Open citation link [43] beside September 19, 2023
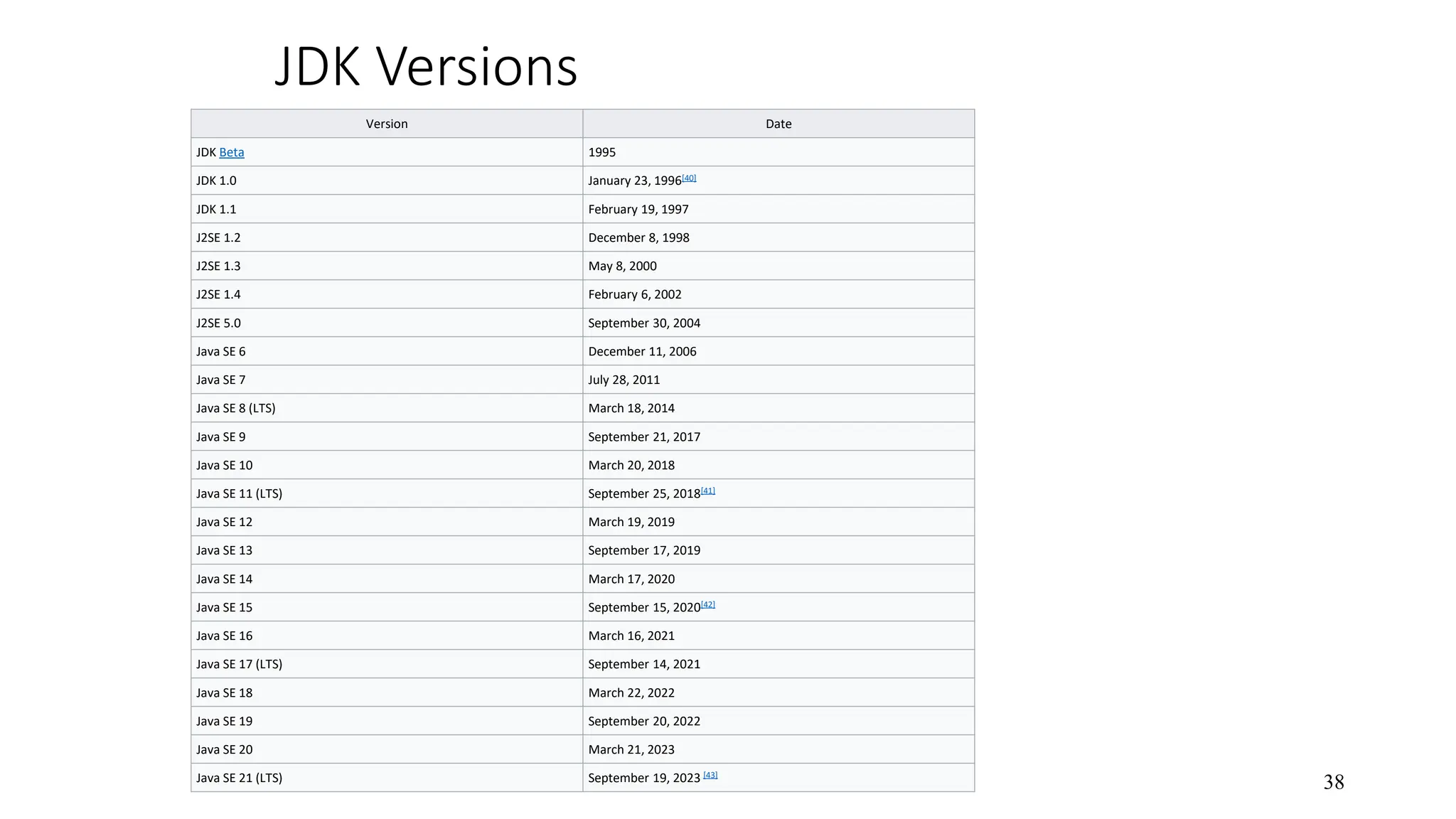This screenshot has height=819, width=1456. [x=711, y=775]
